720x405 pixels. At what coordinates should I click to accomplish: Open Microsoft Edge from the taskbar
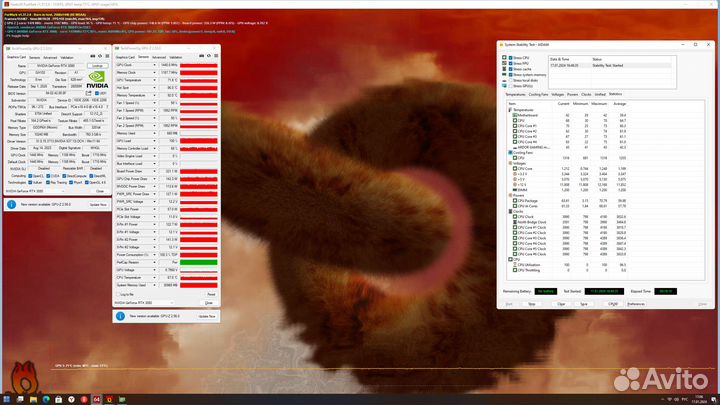(x=46, y=399)
